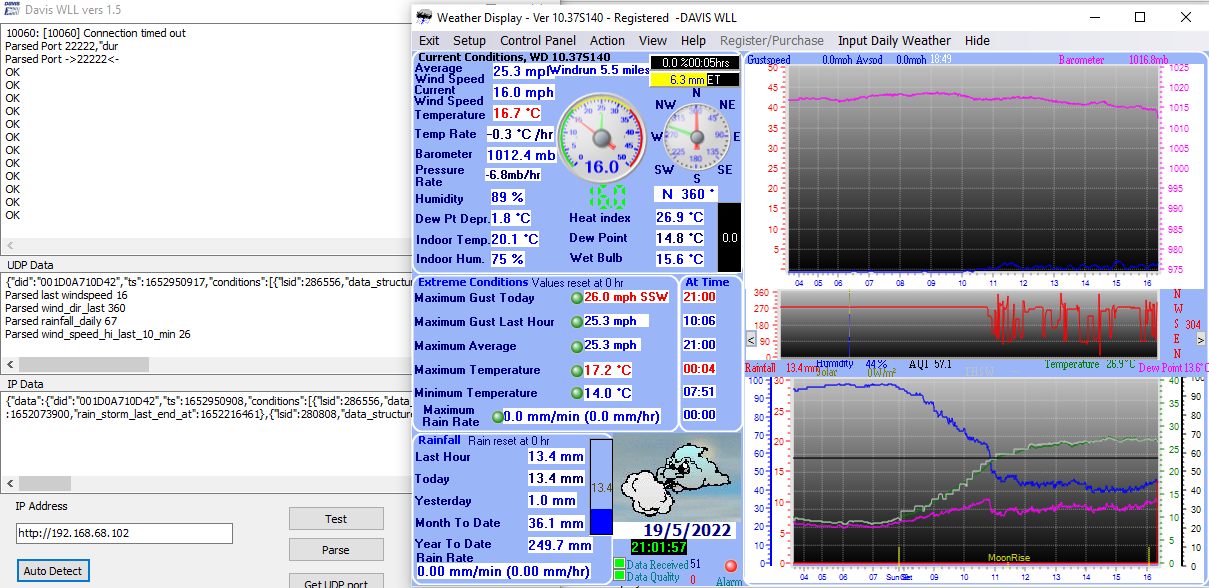The image size is (1209, 588).
Task: Click the Hide menu item
Action: click(x=977, y=41)
